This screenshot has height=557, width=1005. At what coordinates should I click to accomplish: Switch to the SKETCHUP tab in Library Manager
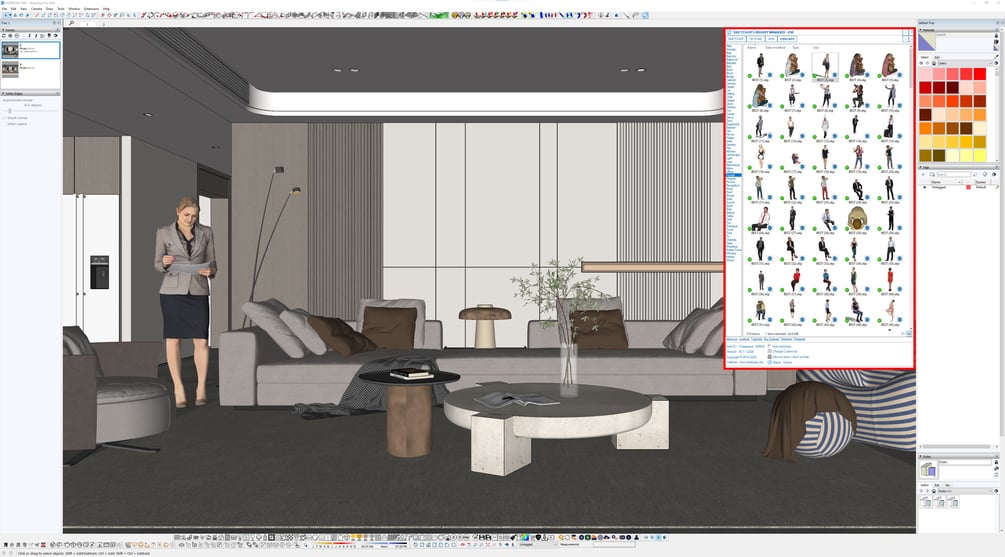[736, 38]
